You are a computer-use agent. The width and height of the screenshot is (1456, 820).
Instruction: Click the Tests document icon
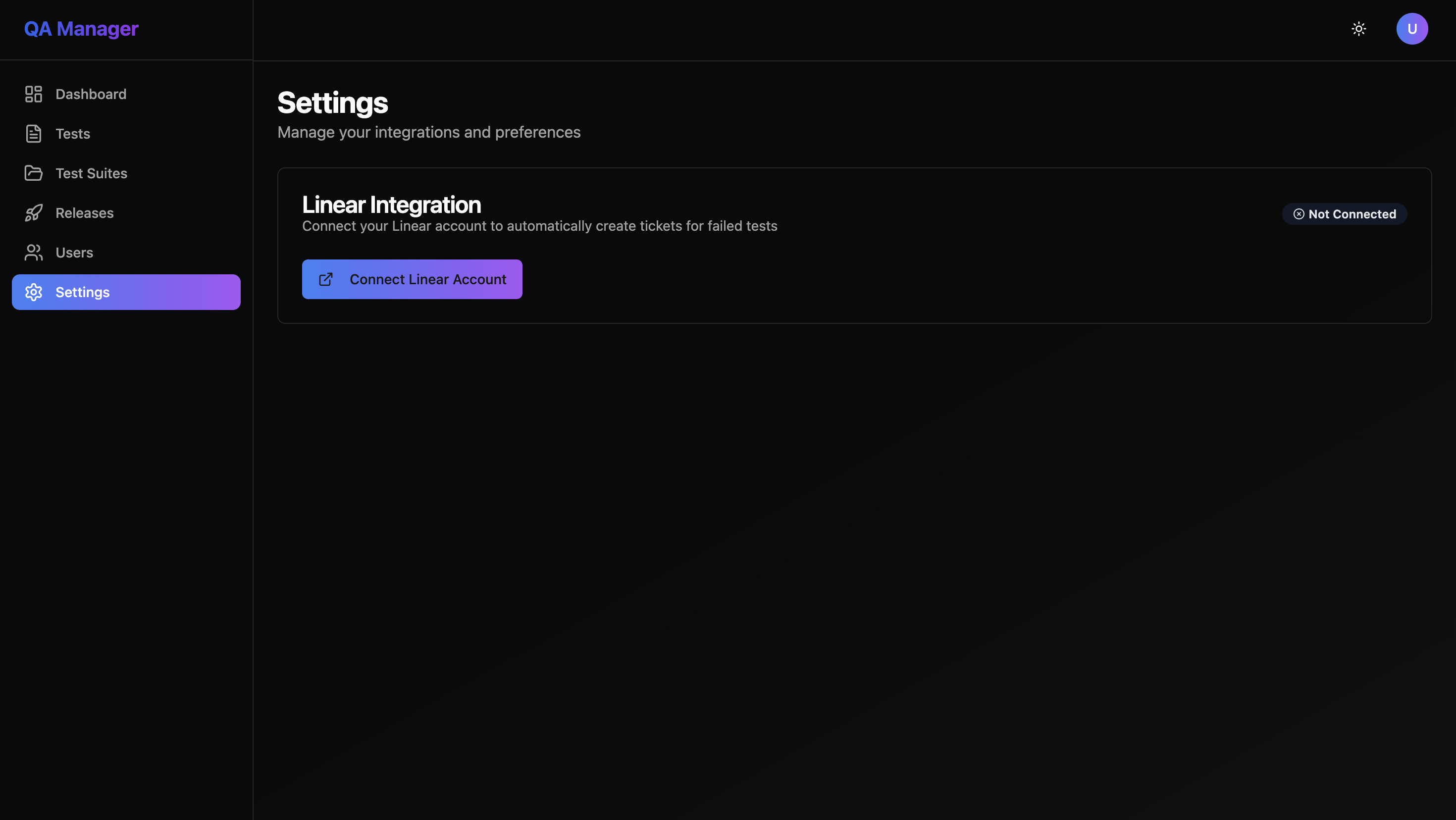33,133
